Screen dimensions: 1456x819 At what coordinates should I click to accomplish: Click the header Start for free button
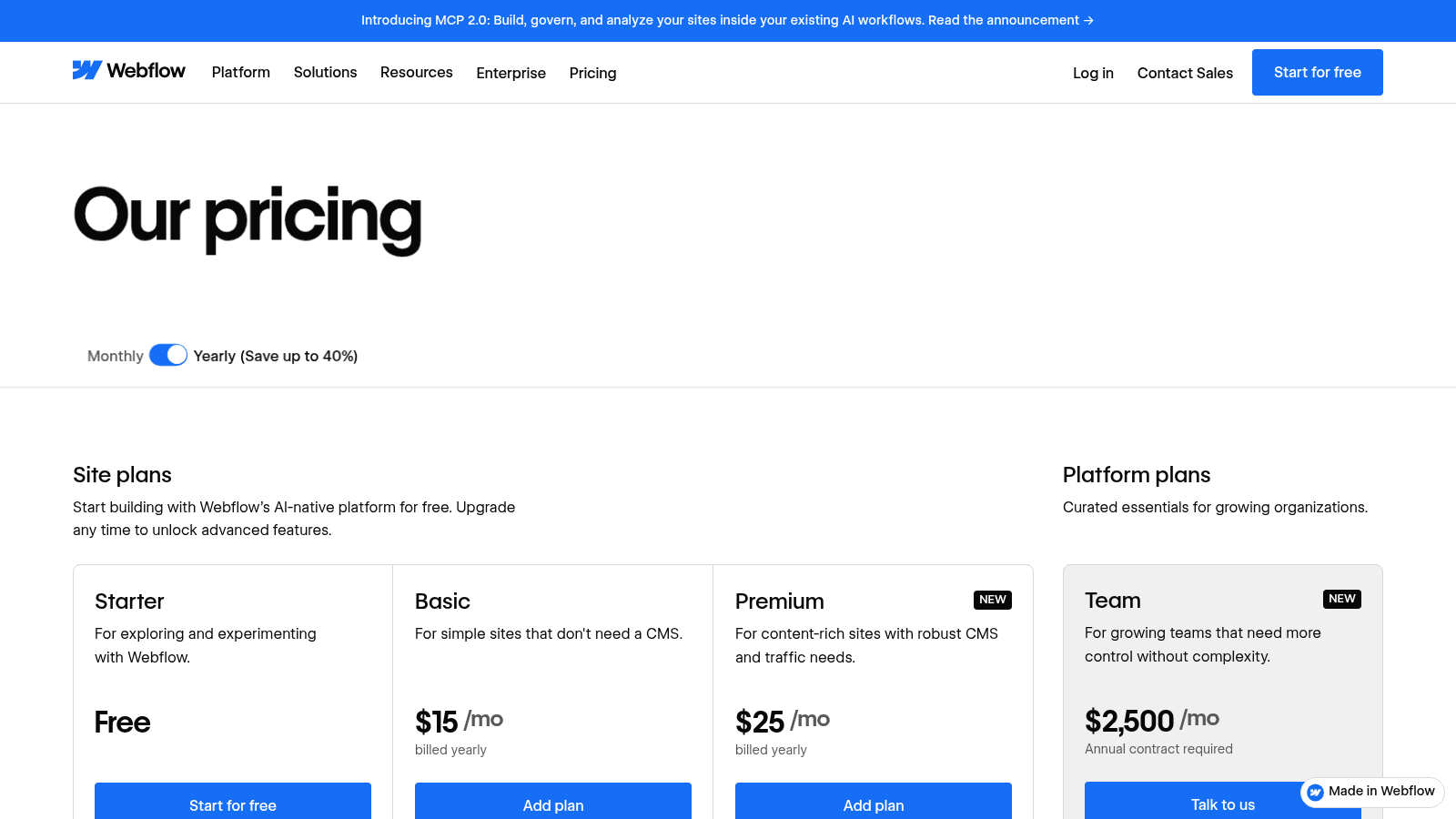[1317, 72]
